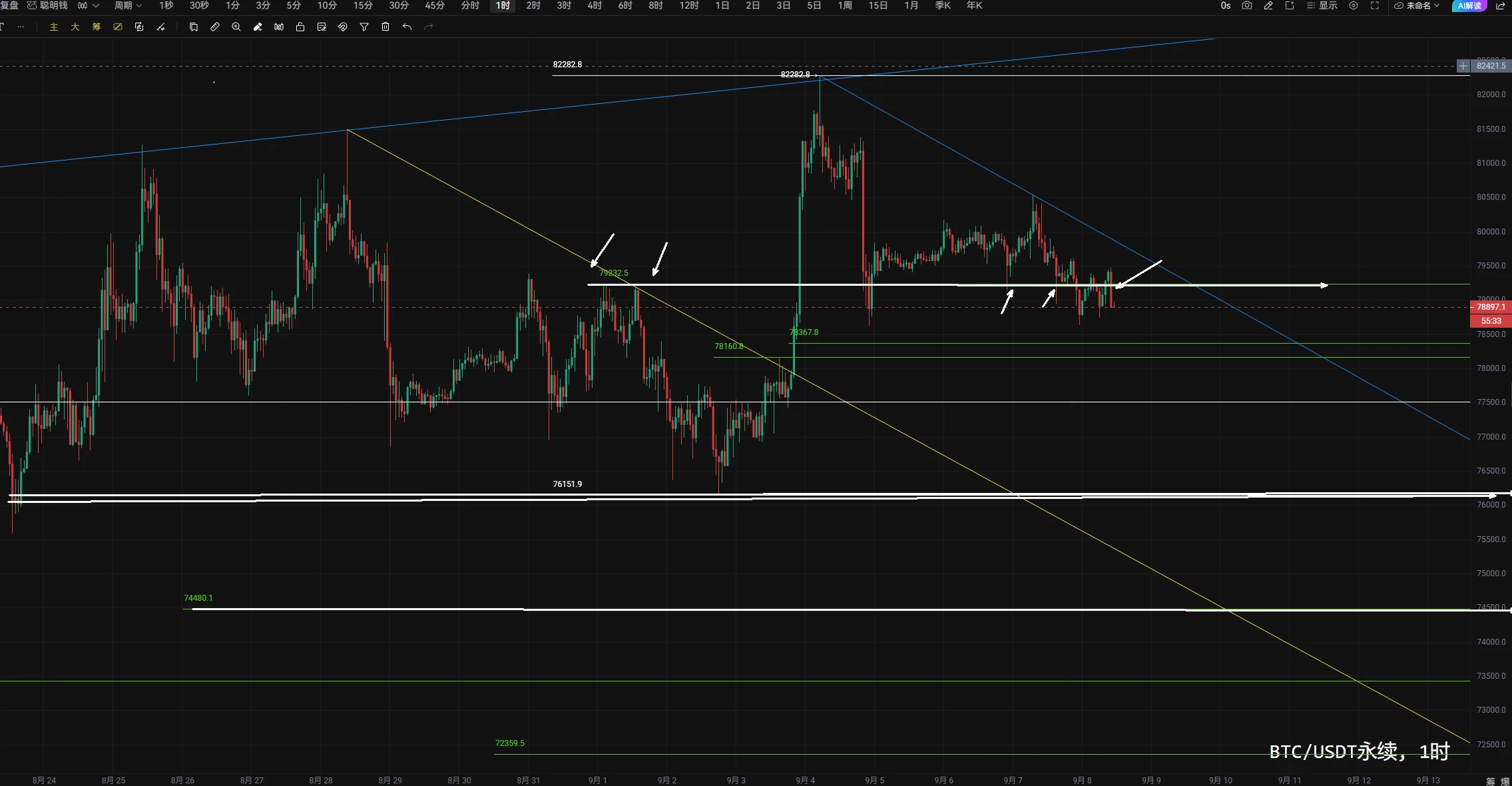Switch to the 5分 timeframe
1512x786 pixels.
[294, 5]
